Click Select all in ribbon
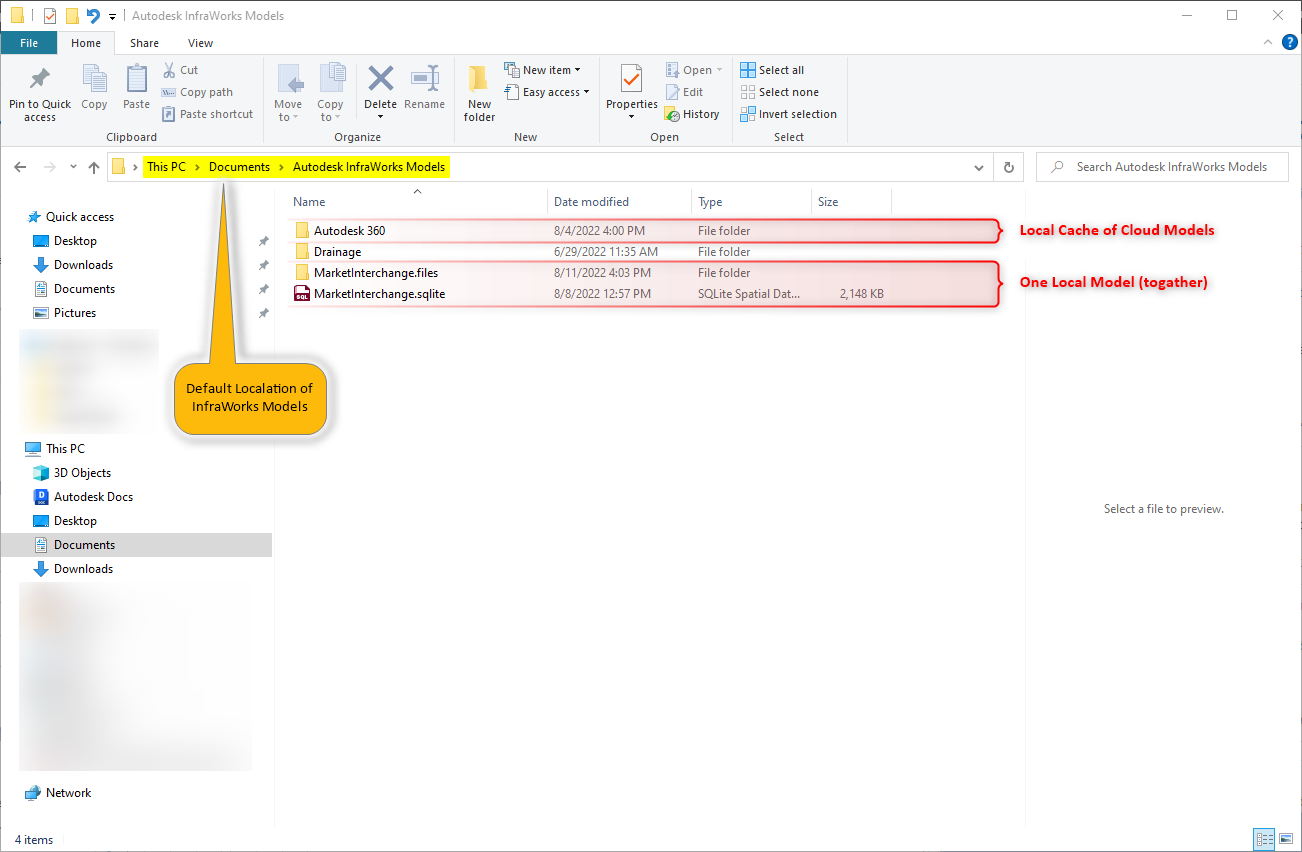This screenshot has width=1302, height=852. [772, 70]
